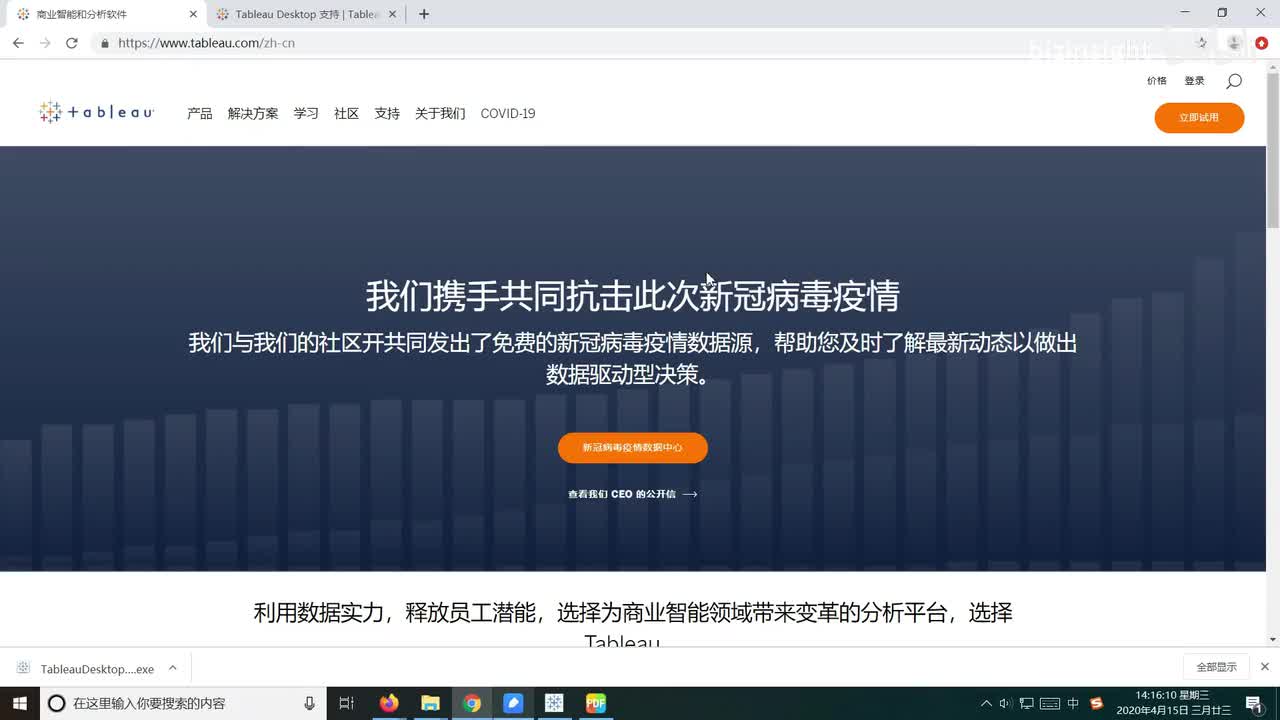Open the 关于我们 navigation menu
The width and height of the screenshot is (1280, 720).
(x=440, y=114)
